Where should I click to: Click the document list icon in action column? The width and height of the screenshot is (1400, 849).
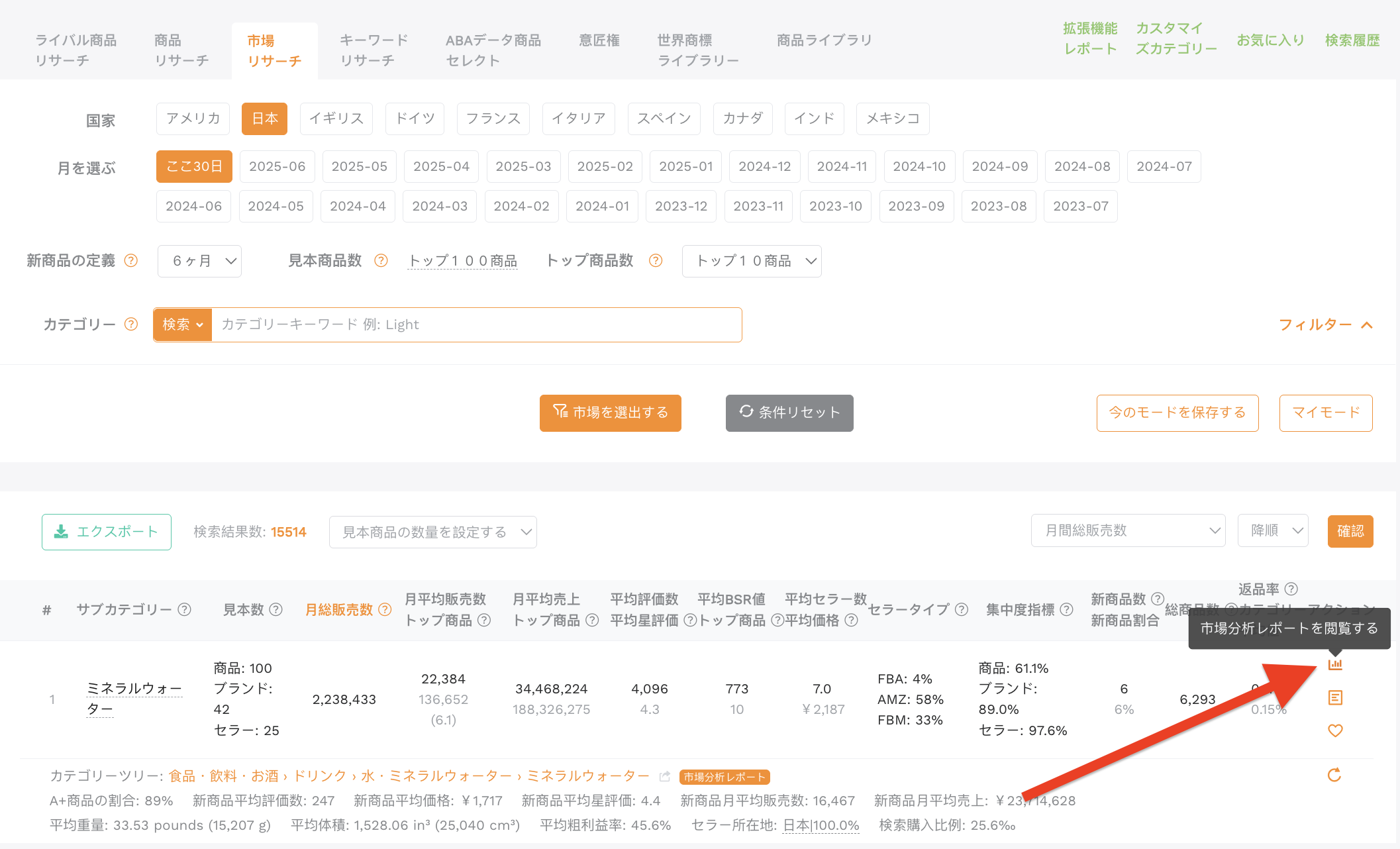click(x=1335, y=697)
